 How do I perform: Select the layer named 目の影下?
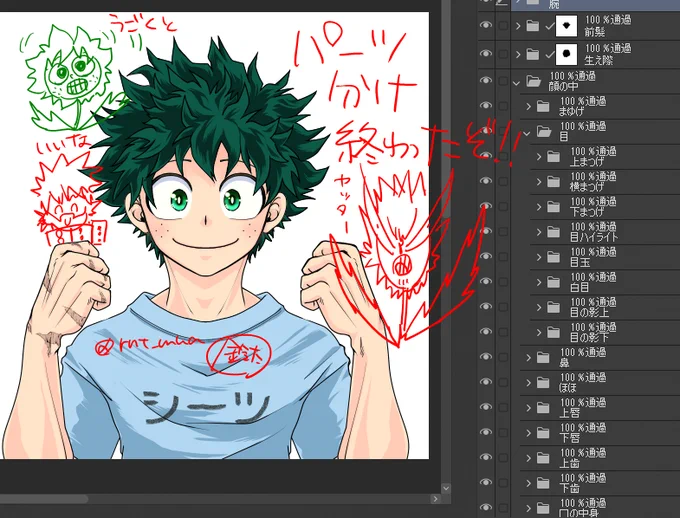(589, 338)
